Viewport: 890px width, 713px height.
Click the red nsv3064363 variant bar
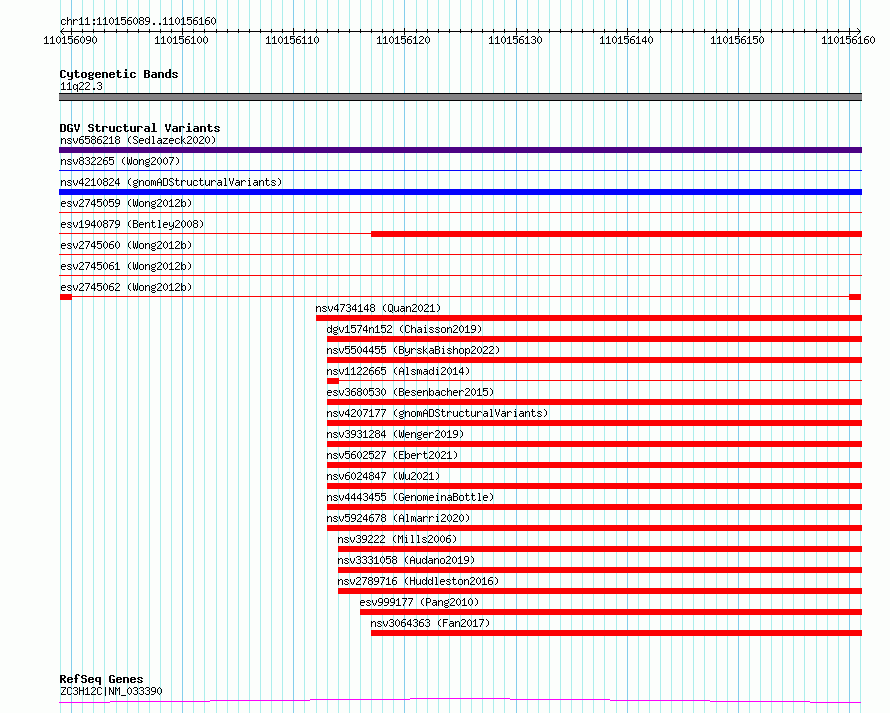point(616,633)
